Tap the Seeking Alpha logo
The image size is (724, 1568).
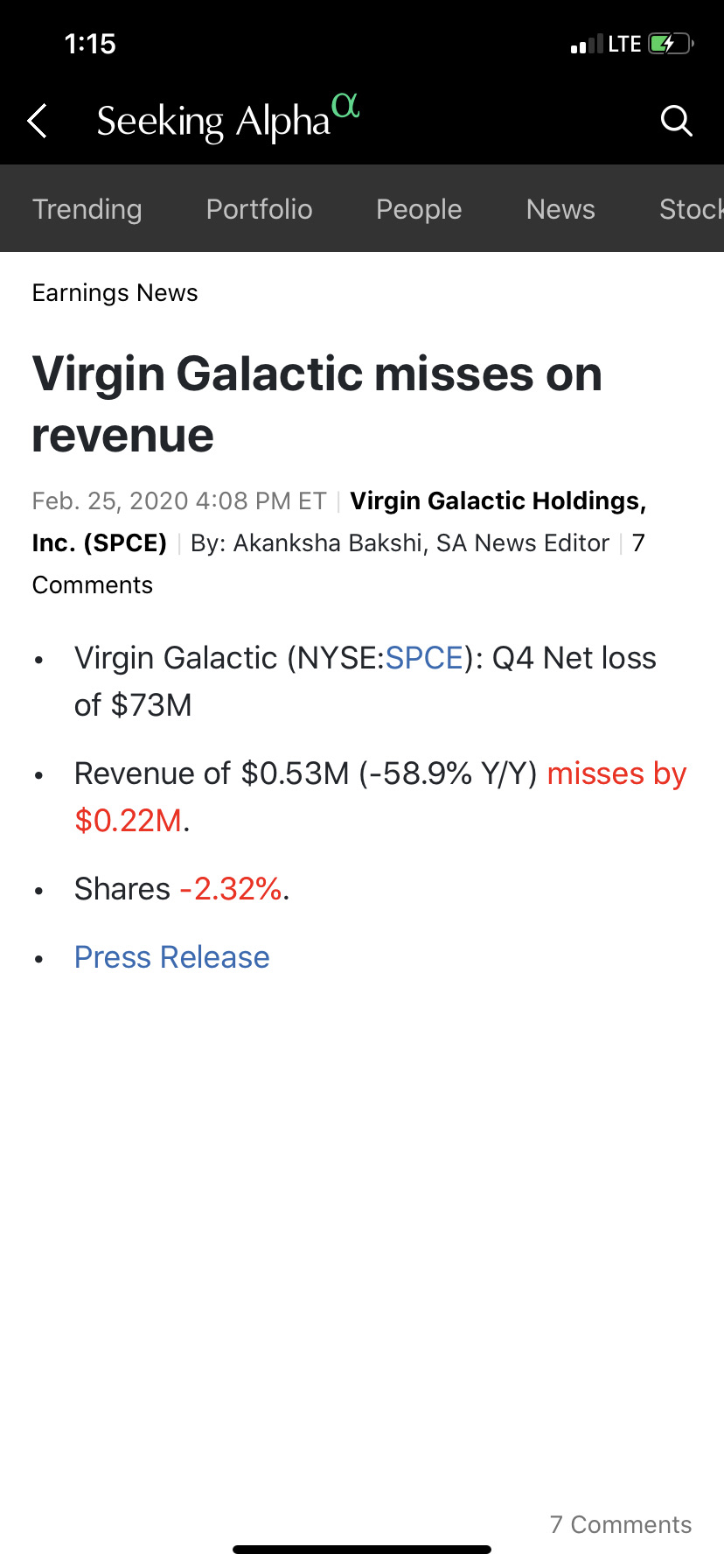(228, 119)
